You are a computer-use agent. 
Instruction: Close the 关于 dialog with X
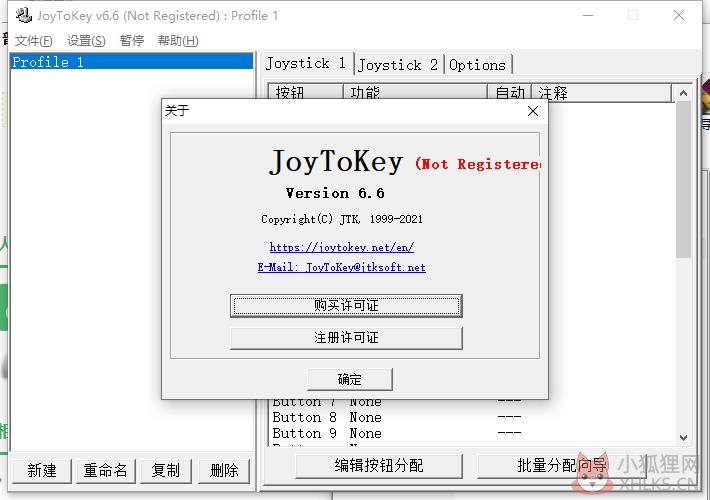533,111
